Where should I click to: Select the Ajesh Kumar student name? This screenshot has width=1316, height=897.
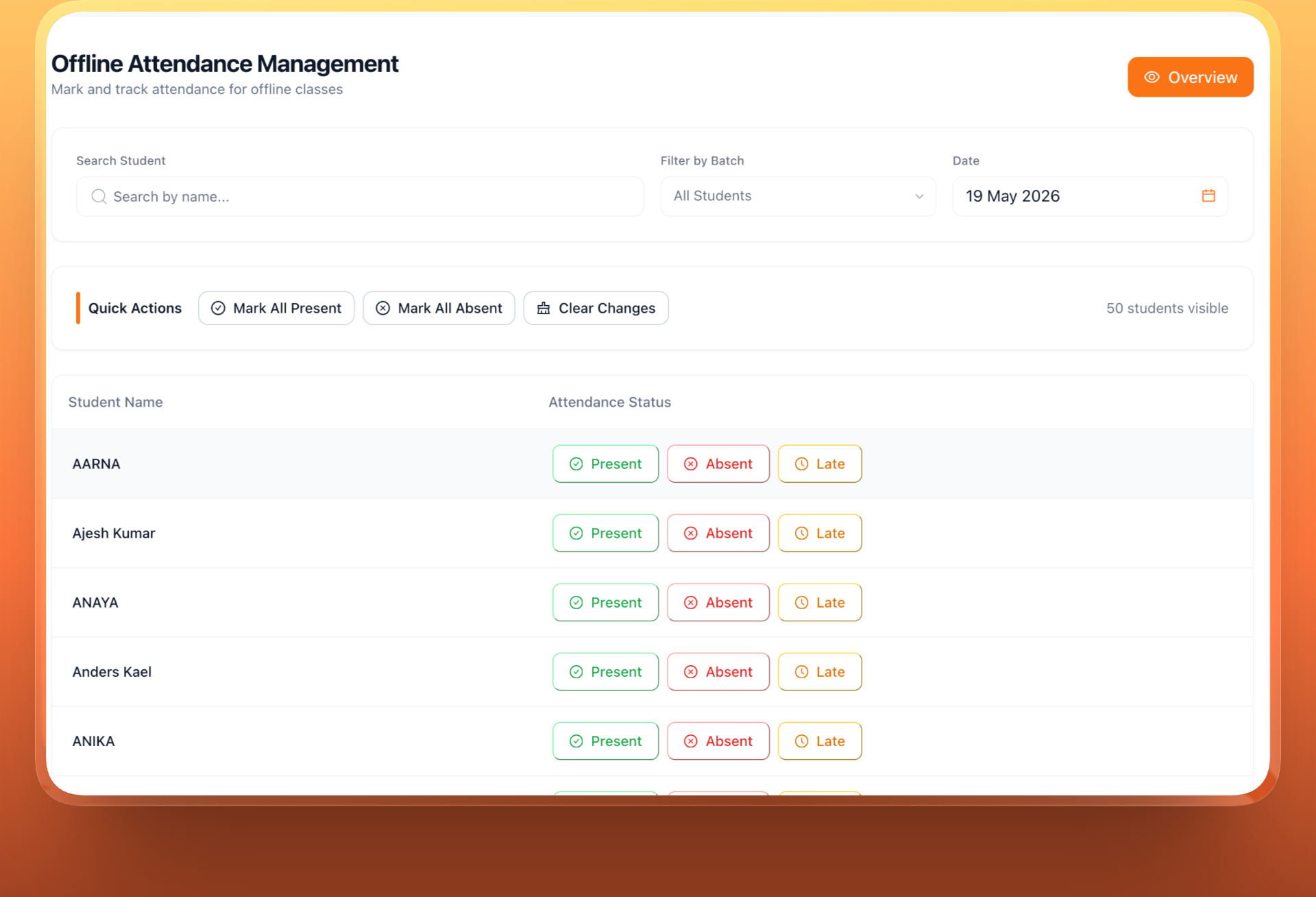[114, 533]
